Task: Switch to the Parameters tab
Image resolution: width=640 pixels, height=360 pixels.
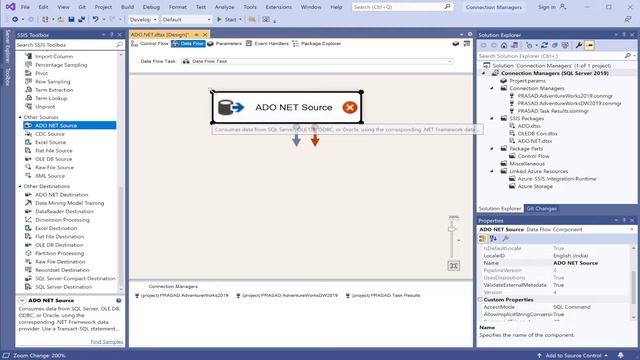Action: [x=224, y=44]
